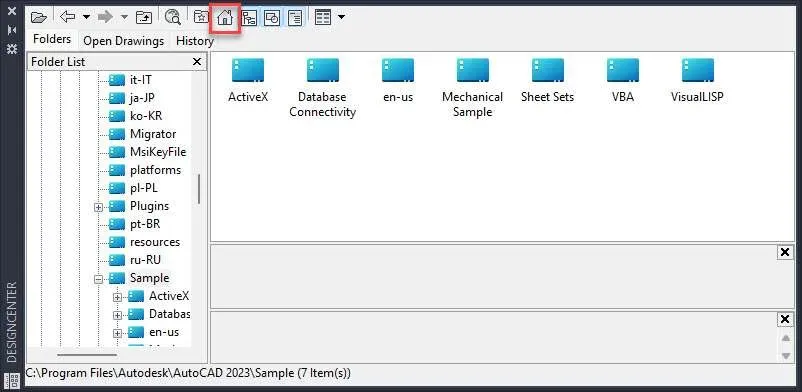Switch to the Folders tab

(52, 39)
